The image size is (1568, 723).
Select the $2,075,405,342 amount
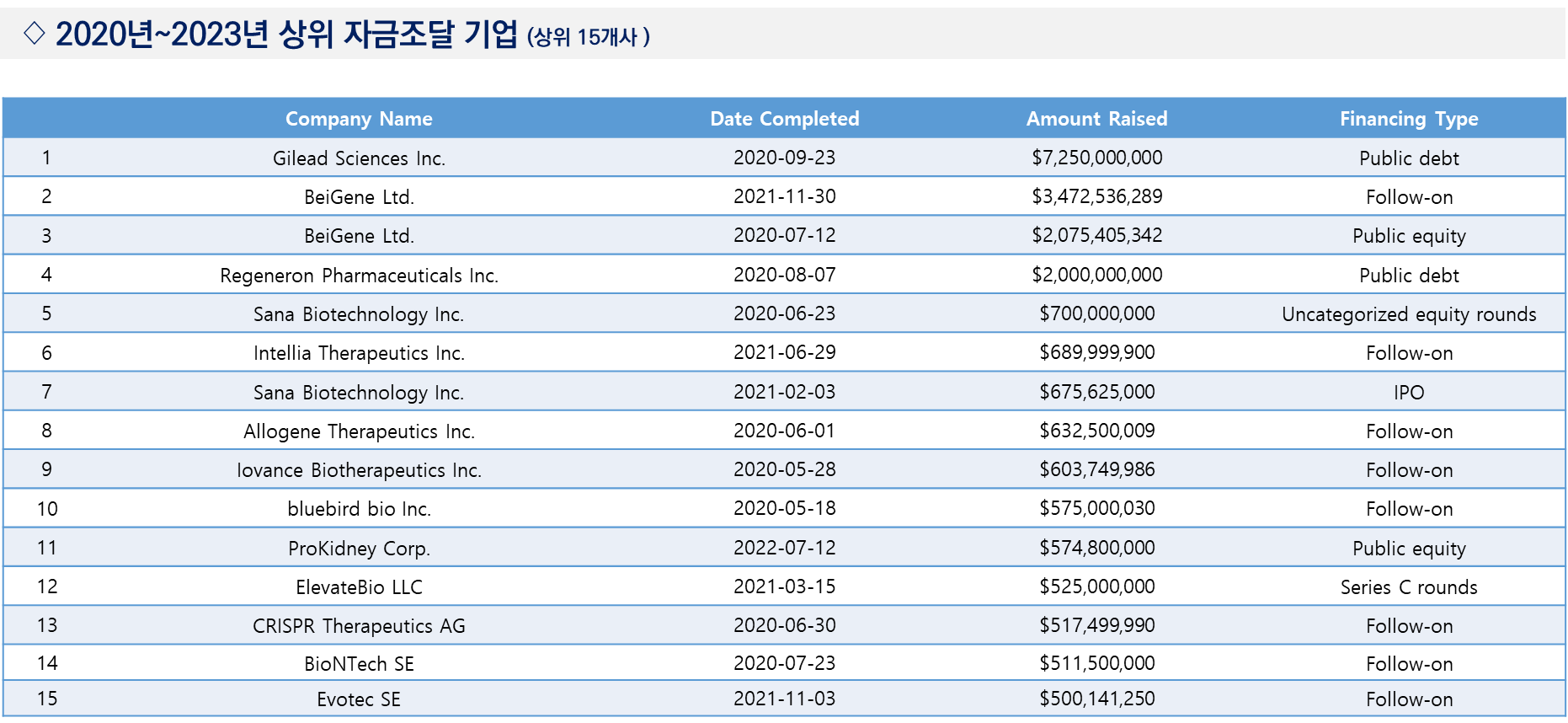(1096, 235)
